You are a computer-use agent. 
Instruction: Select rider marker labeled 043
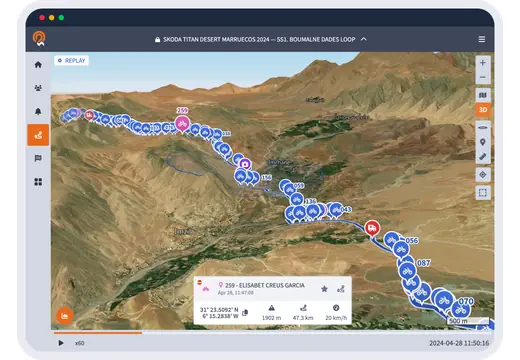pos(336,210)
